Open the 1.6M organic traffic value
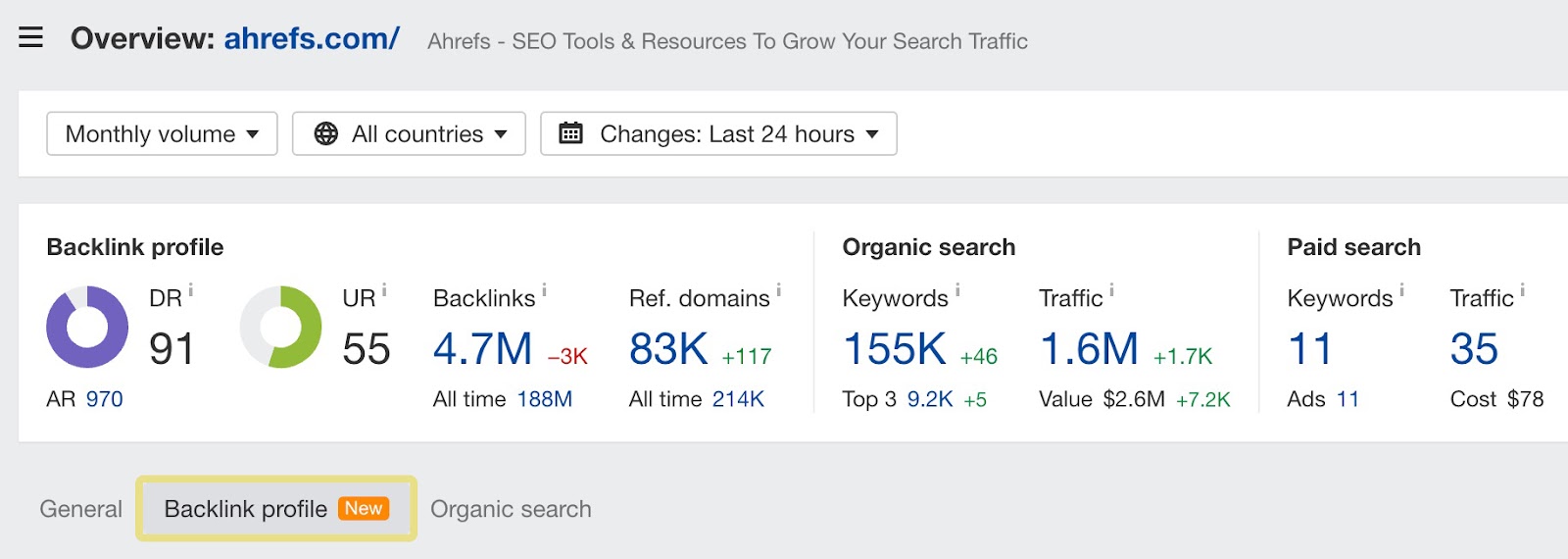Screen dimensions: 1568x559 pos(1089,349)
